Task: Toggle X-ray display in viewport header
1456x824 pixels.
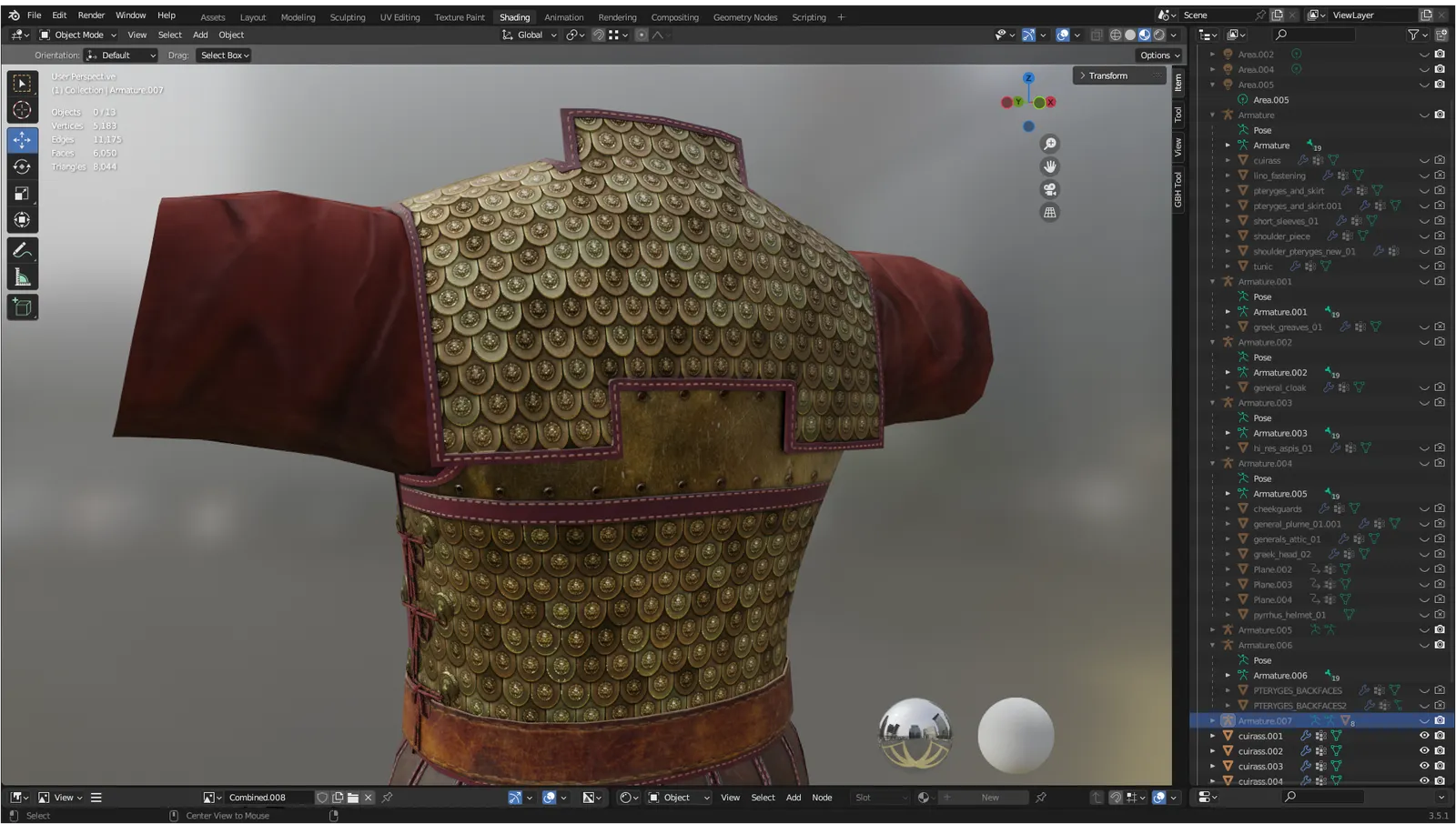Action: pos(1097,35)
